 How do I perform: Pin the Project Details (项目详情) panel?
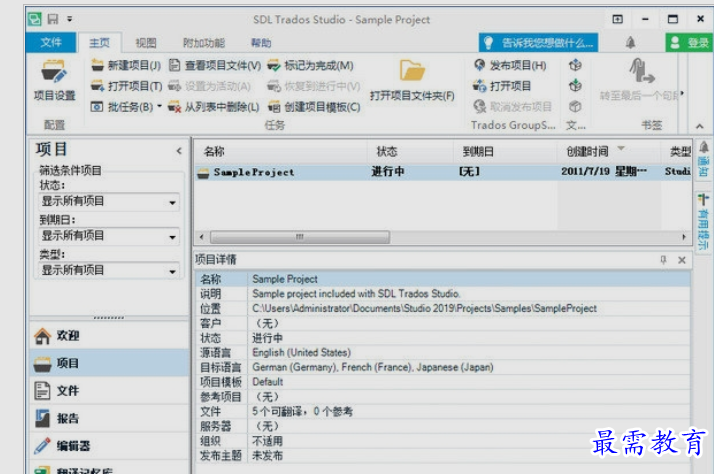663,260
